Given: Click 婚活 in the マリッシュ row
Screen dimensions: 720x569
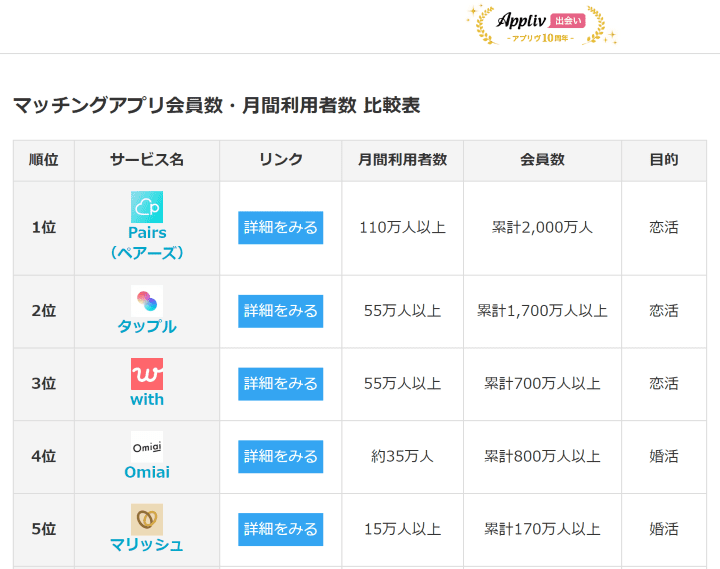Looking at the screenshot, I should 664,530.
